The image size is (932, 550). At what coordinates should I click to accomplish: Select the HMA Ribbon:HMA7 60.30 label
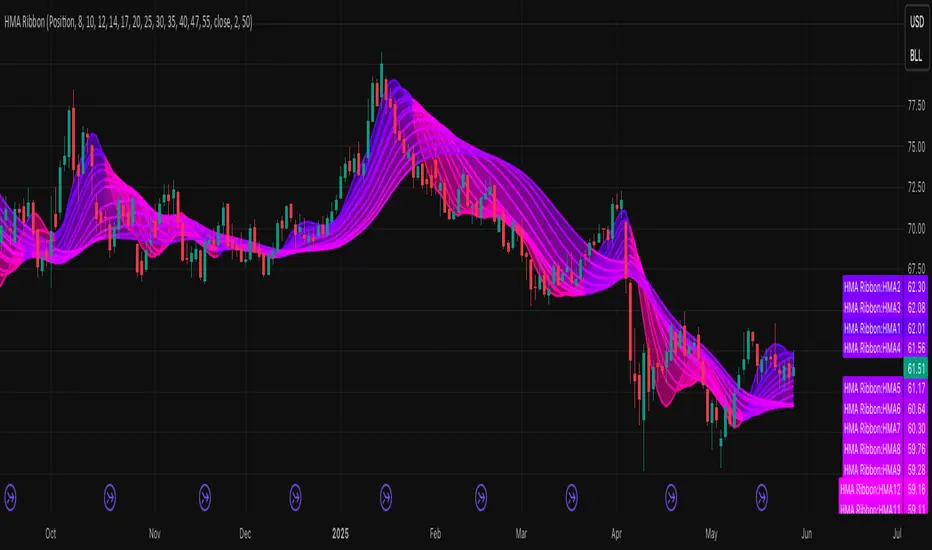point(884,428)
